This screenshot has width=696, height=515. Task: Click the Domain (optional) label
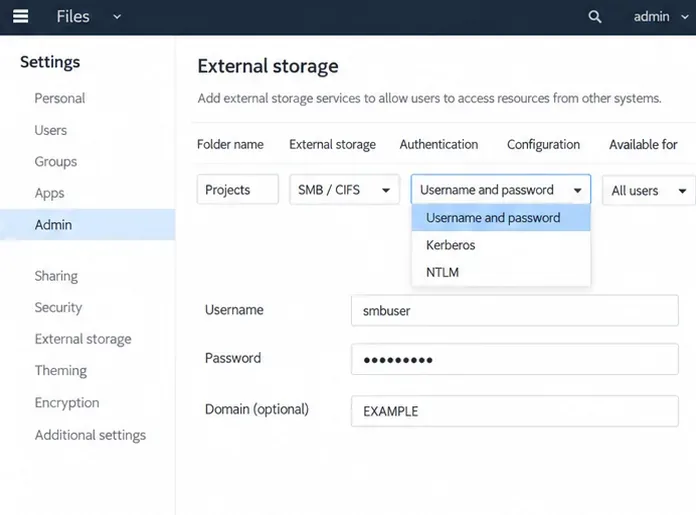pos(257,409)
